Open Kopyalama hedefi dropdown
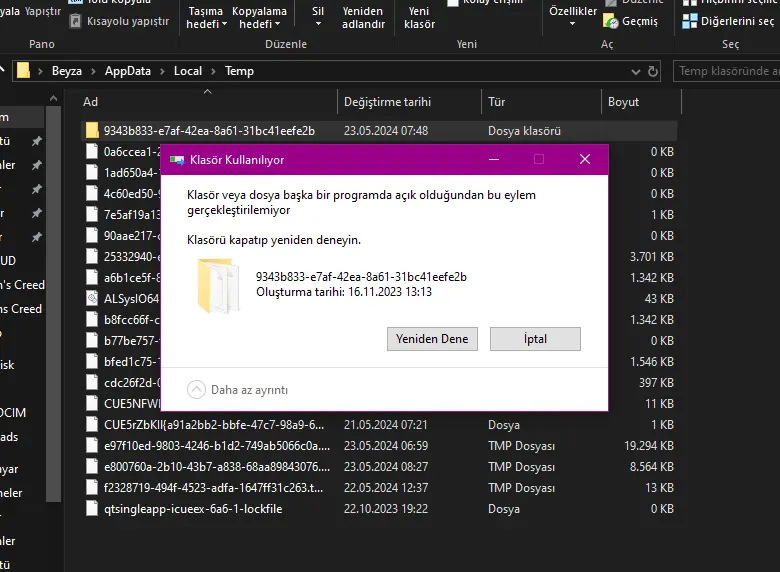780x572 pixels. click(x=259, y=17)
